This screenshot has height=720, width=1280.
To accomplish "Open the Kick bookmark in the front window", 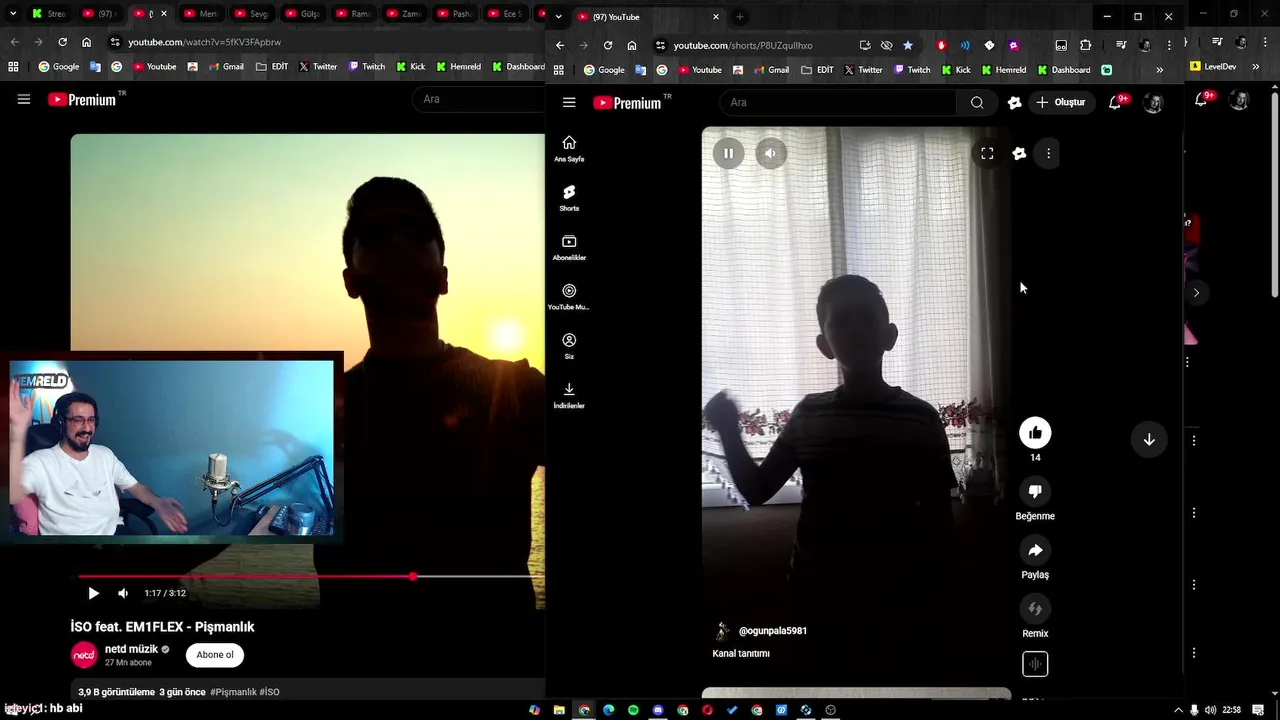I will coord(955,70).
